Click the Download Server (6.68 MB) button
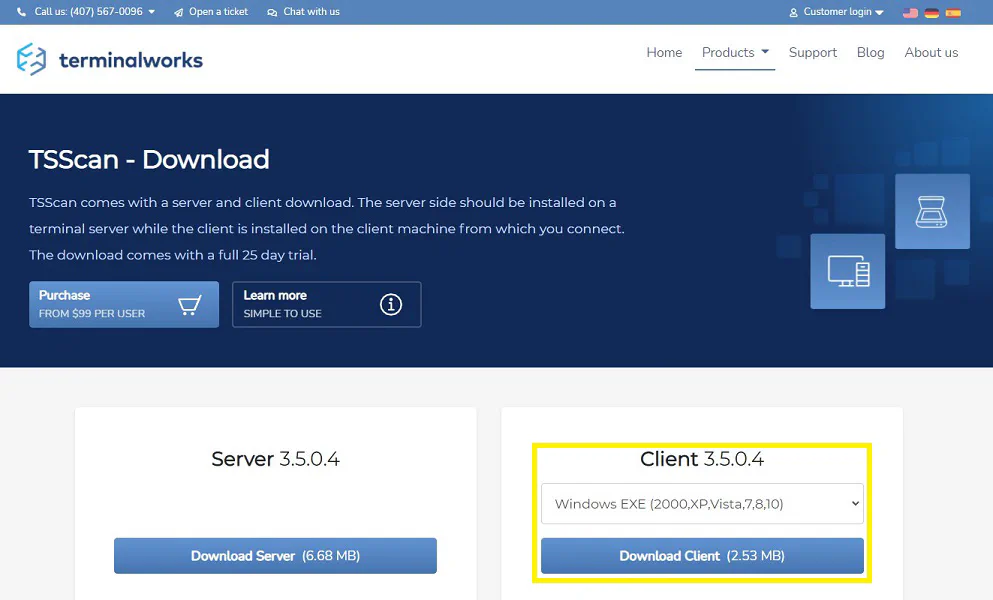Image resolution: width=993 pixels, height=600 pixels. coord(275,556)
